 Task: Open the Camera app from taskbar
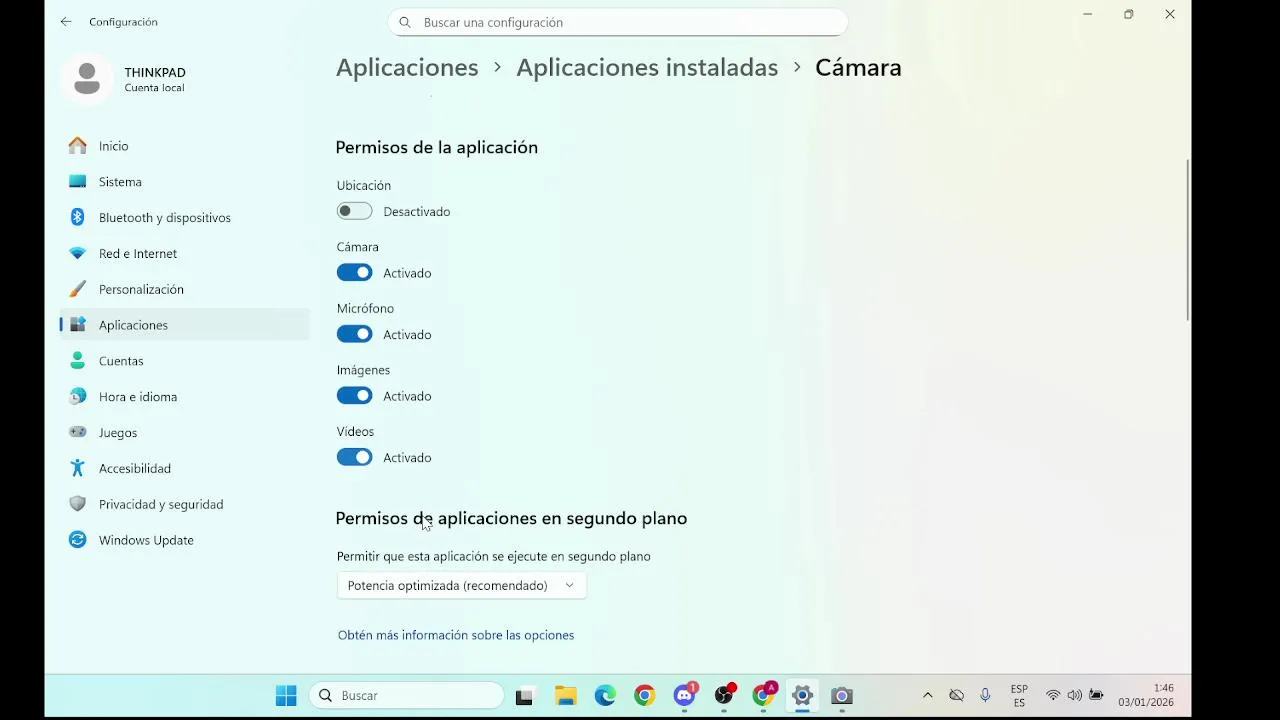coord(842,696)
